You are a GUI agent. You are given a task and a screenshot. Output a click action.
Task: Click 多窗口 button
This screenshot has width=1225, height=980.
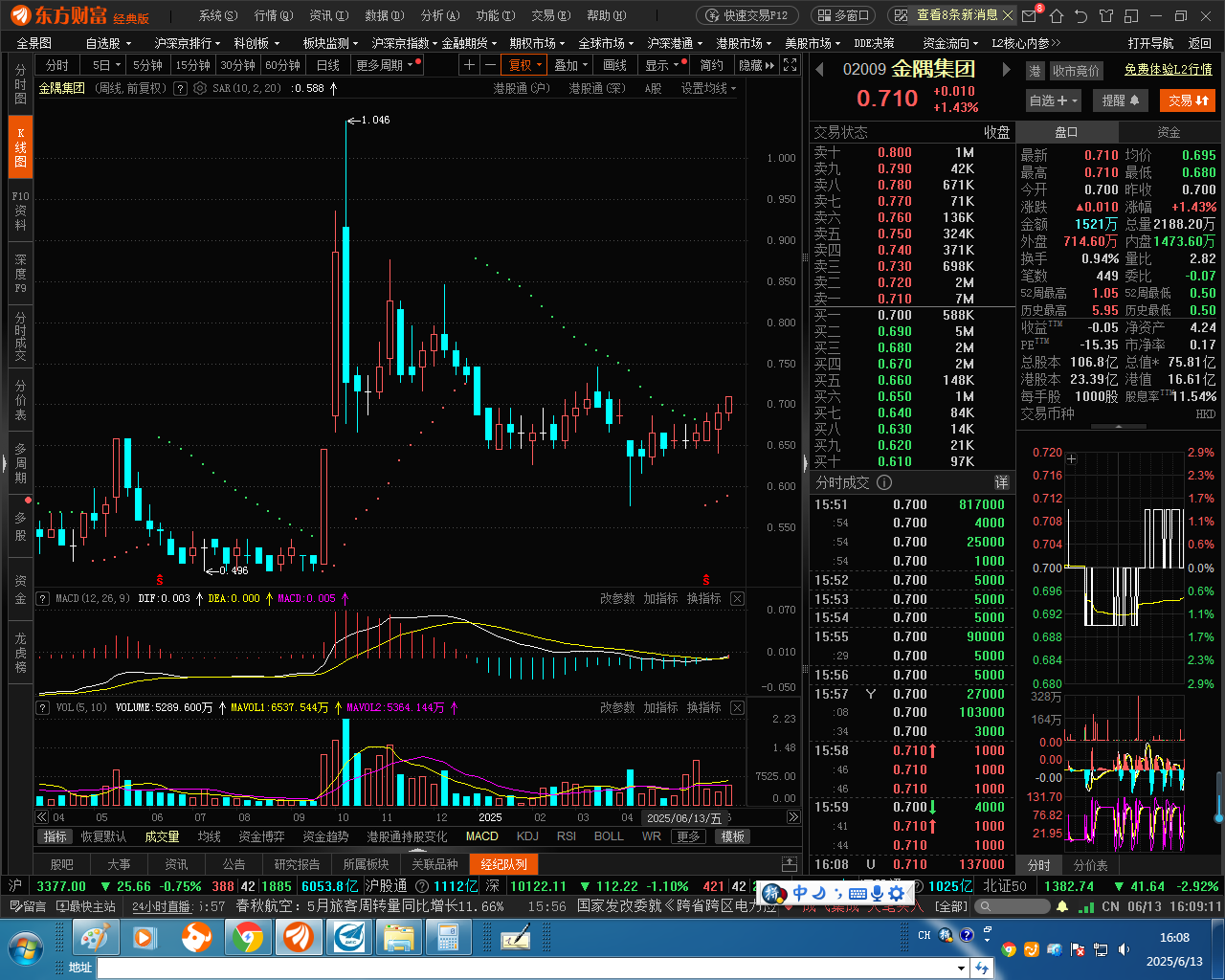pyautogui.click(x=843, y=15)
